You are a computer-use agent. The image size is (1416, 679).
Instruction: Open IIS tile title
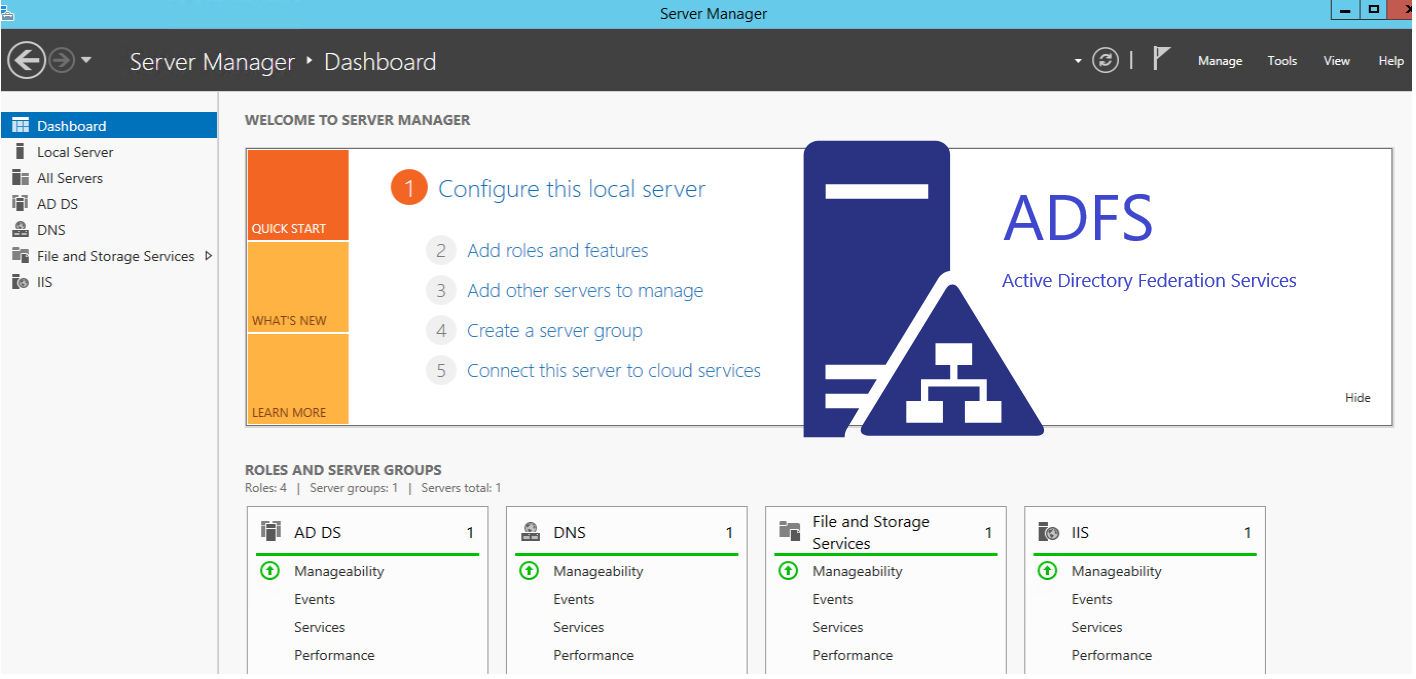[1080, 533]
